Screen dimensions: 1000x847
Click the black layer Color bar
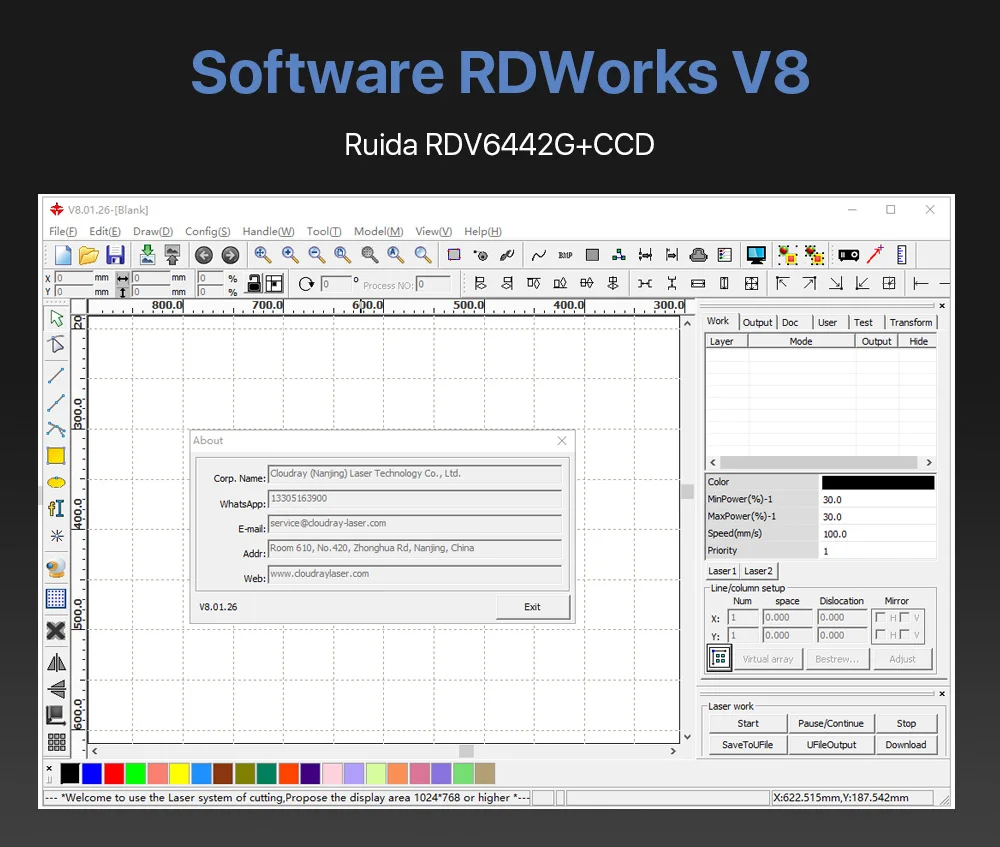[x=878, y=482]
